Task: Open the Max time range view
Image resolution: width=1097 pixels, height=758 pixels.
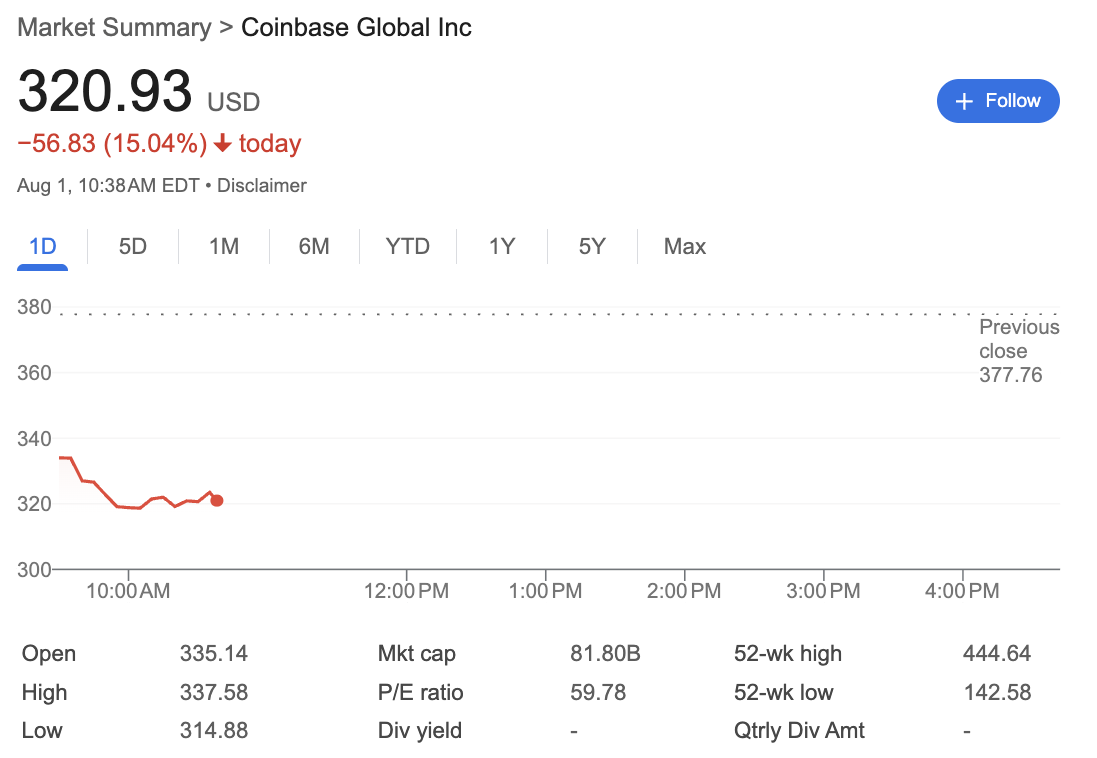Action: 684,246
